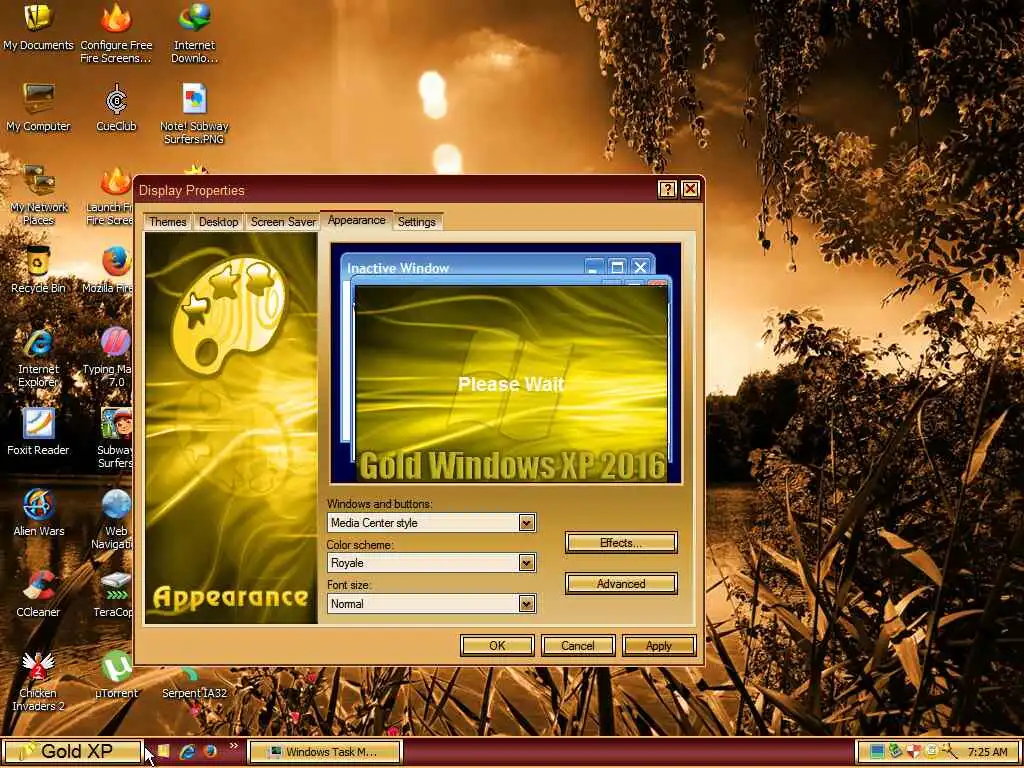1024x768 pixels.
Task: Confirm with the OK button
Action: coord(497,646)
